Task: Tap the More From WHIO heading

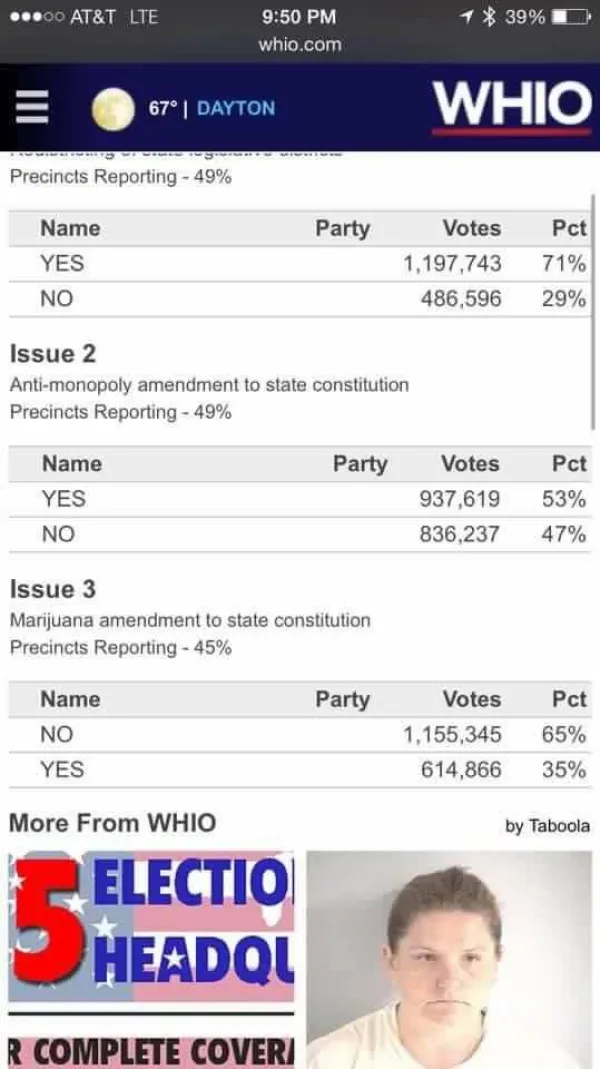Action: [x=112, y=823]
